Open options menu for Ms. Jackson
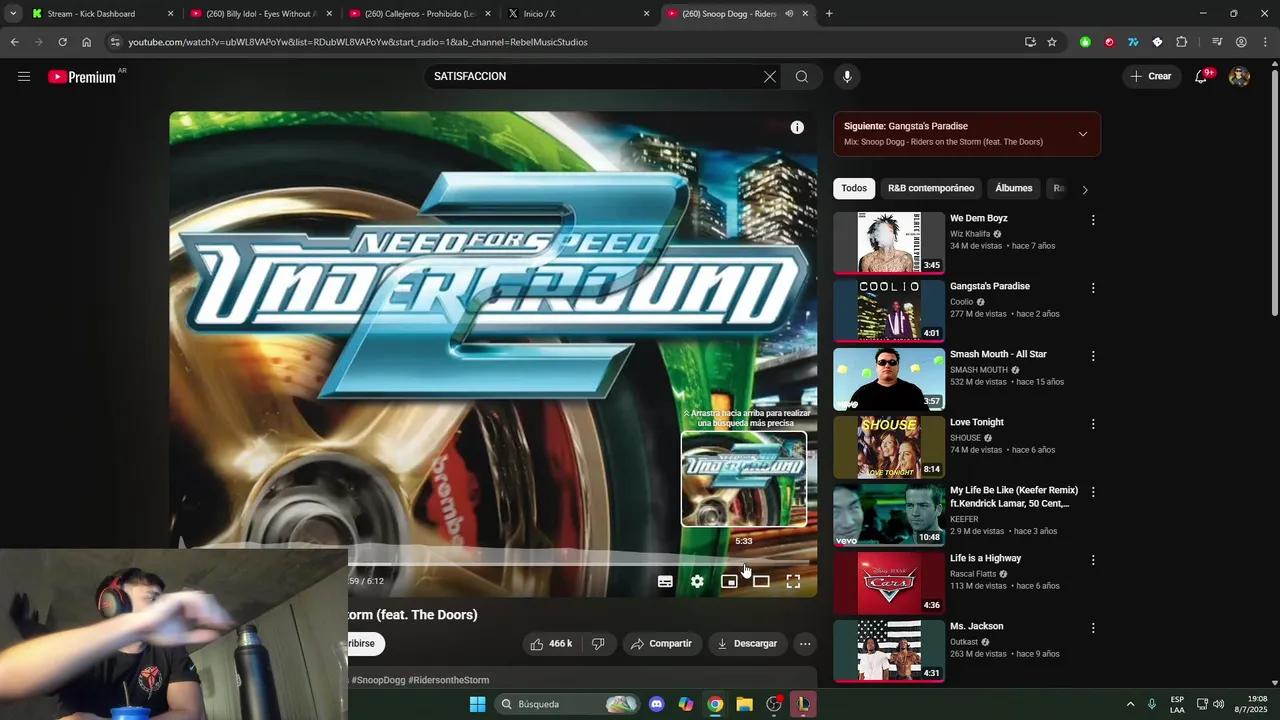The height and width of the screenshot is (720, 1280). [1092, 628]
